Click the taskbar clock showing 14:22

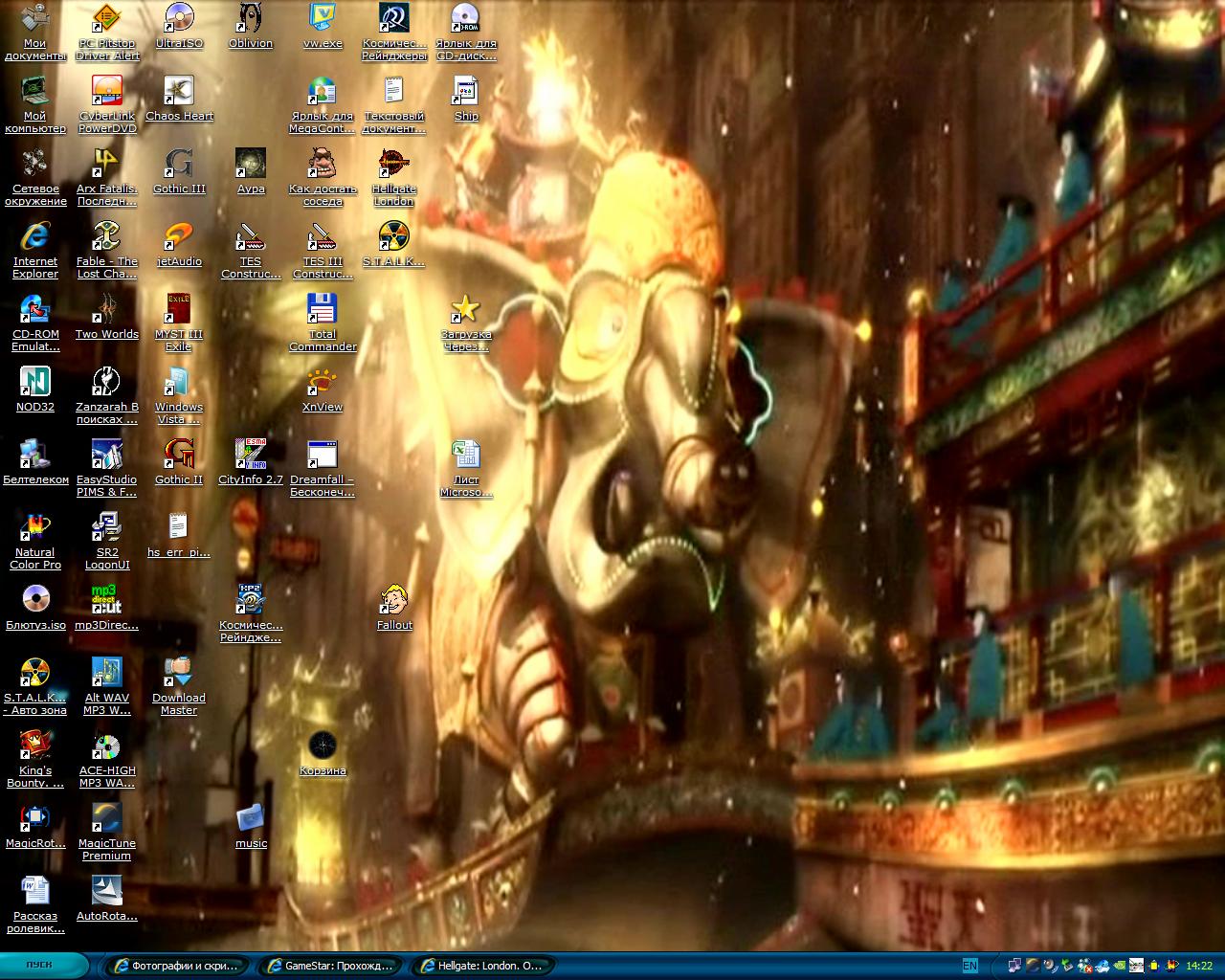click(x=1200, y=966)
